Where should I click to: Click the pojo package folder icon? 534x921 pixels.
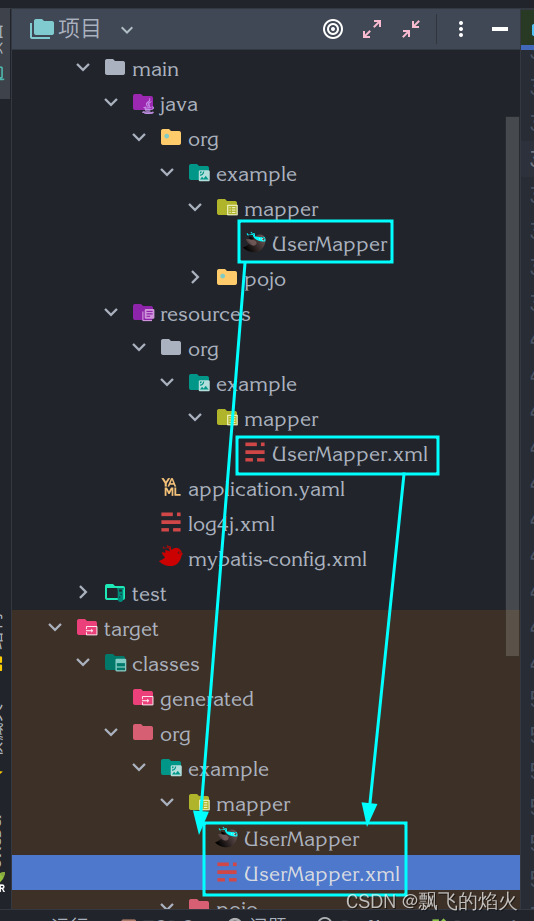coord(227,277)
